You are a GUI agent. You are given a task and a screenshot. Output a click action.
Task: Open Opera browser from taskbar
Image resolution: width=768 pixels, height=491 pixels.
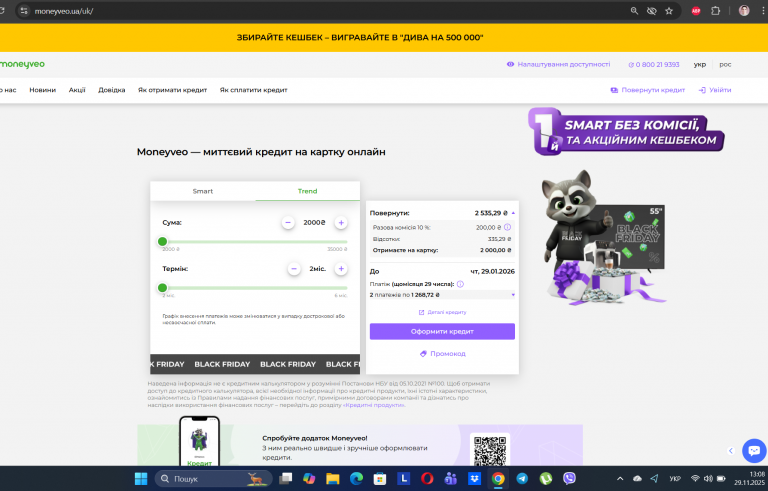(x=427, y=479)
